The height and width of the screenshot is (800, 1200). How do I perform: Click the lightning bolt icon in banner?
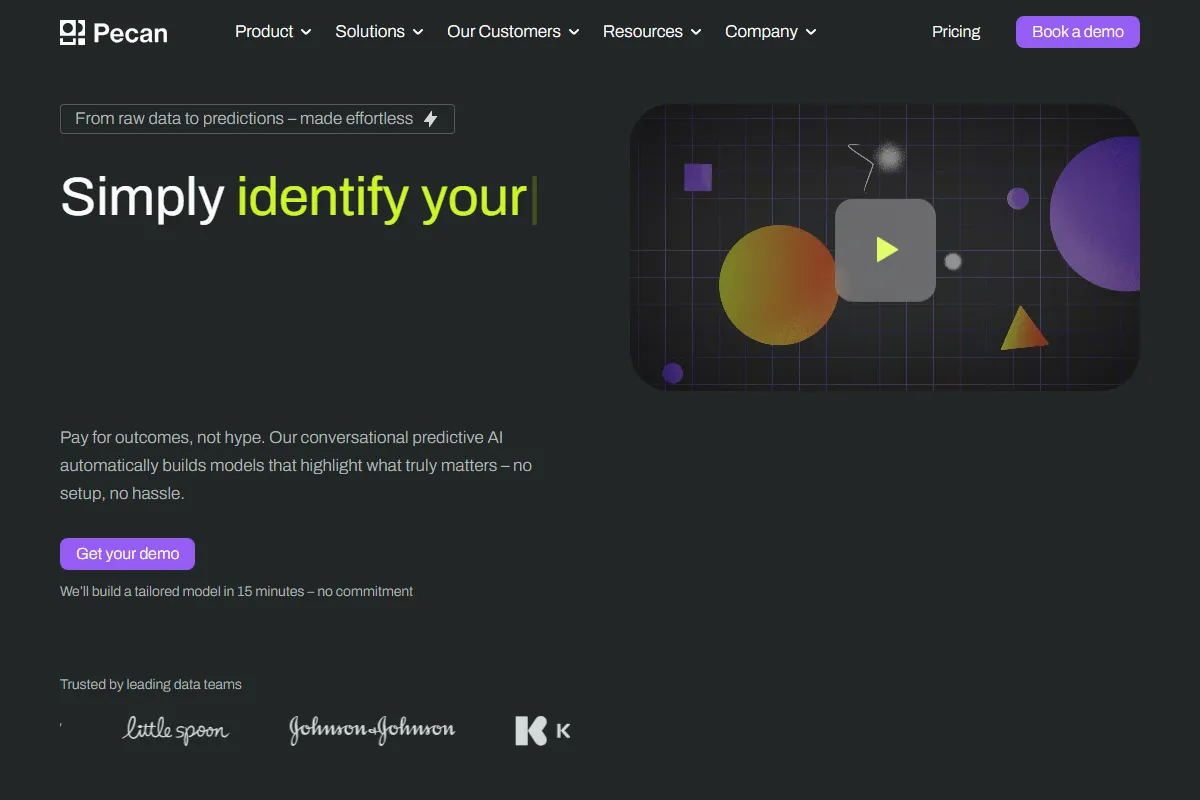[431, 119]
